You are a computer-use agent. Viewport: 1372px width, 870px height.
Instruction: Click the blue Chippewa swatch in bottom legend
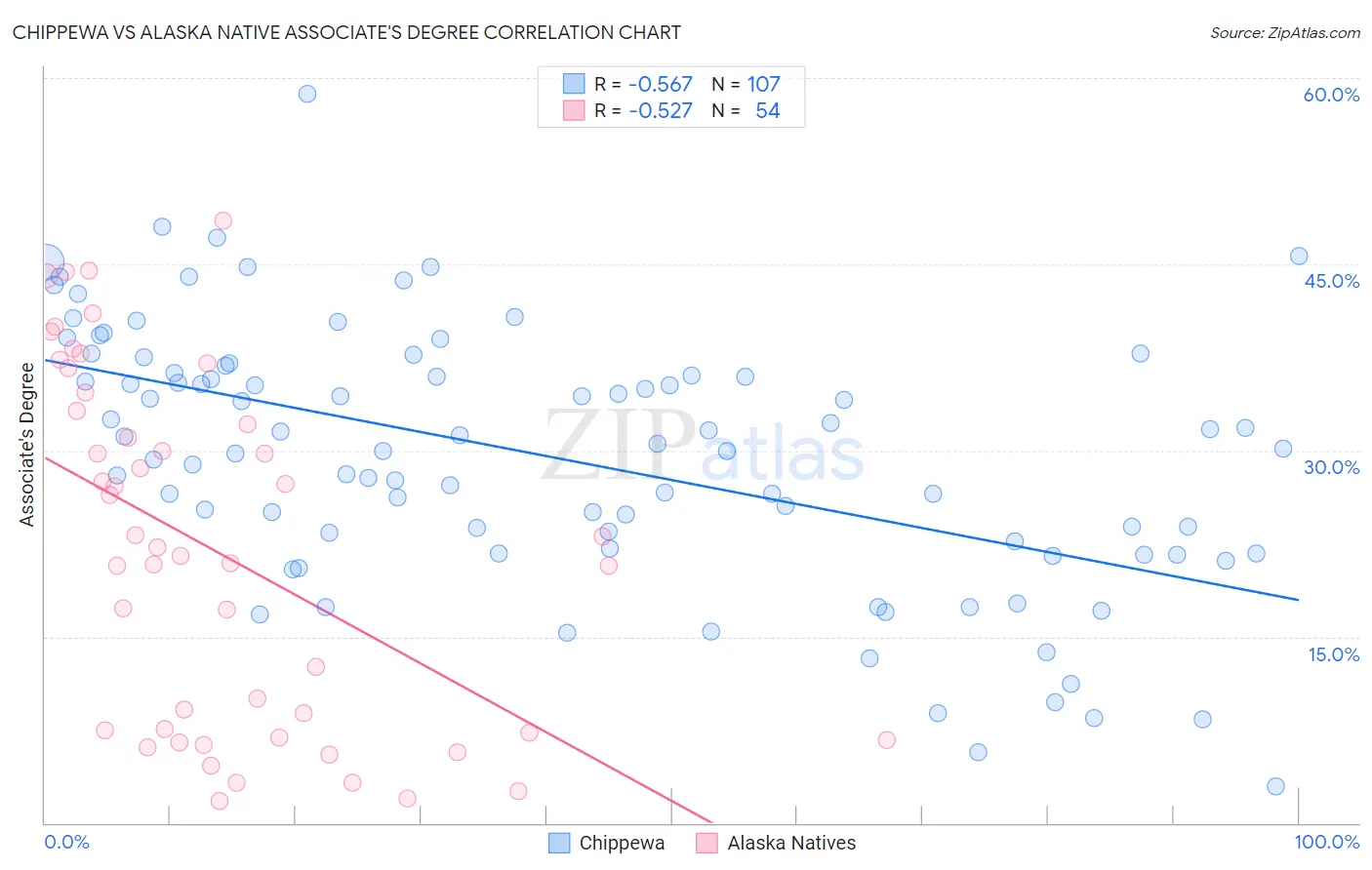pyautogui.click(x=559, y=843)
